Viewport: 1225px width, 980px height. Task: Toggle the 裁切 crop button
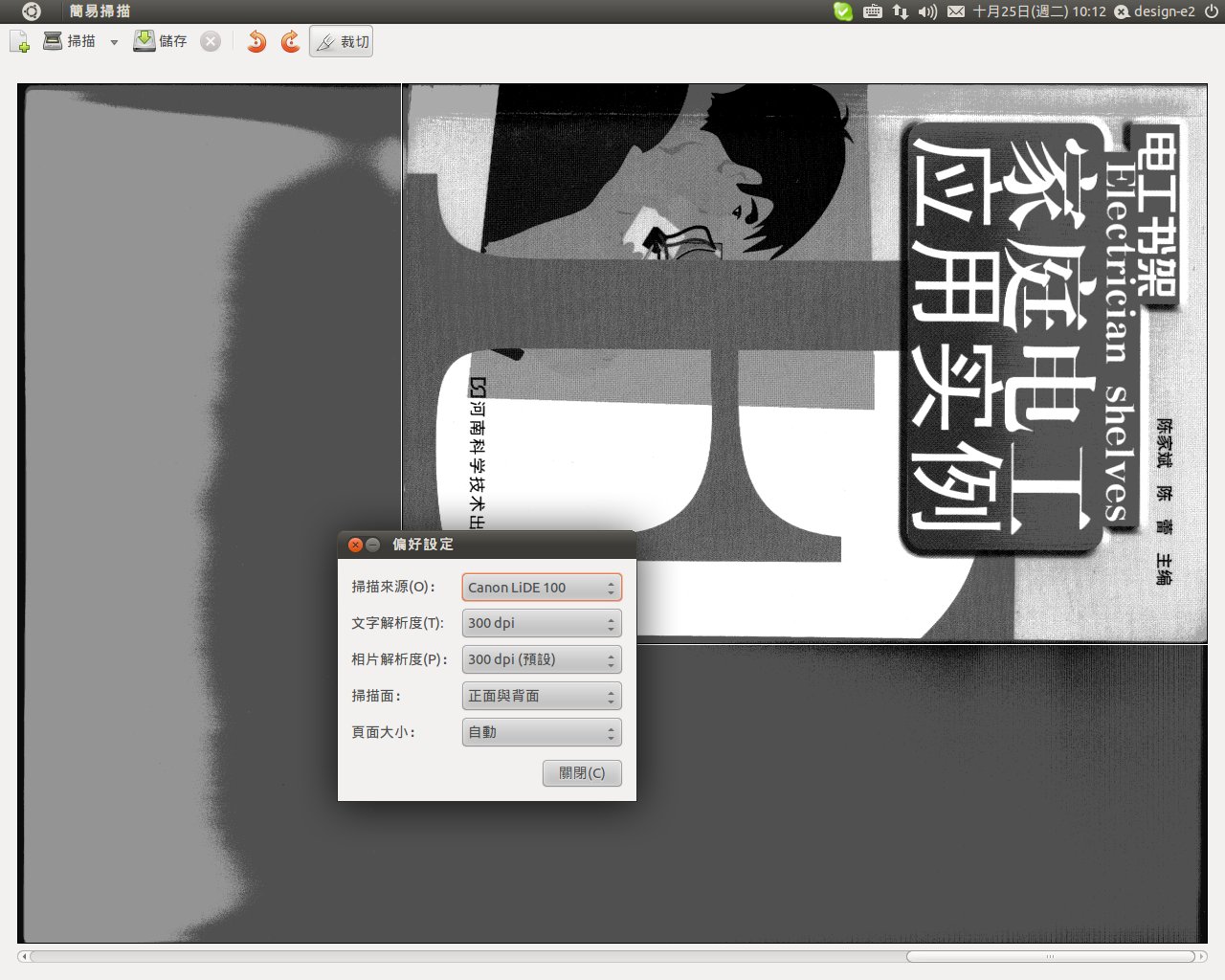[x=341, y=42]
